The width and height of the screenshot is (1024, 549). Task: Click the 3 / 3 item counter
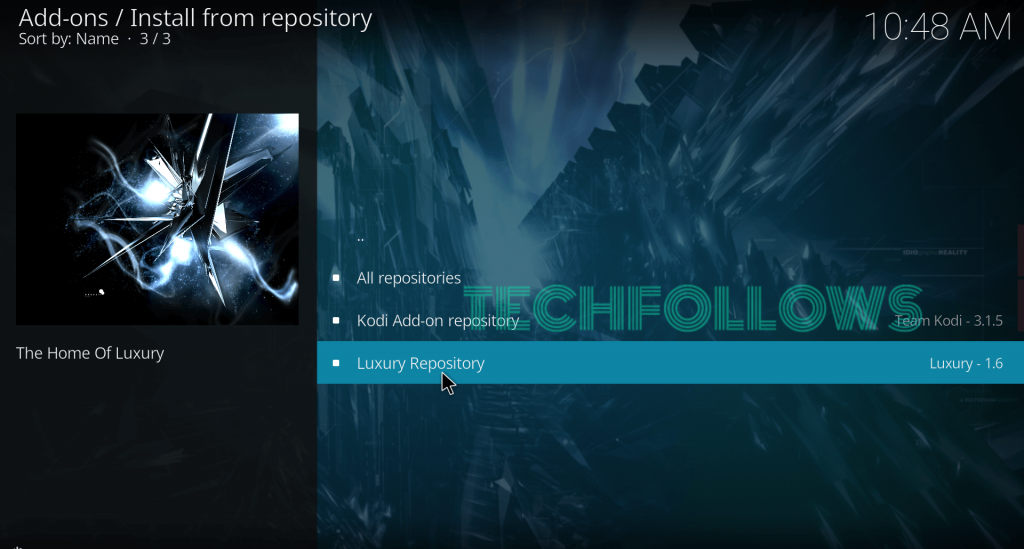155,39
